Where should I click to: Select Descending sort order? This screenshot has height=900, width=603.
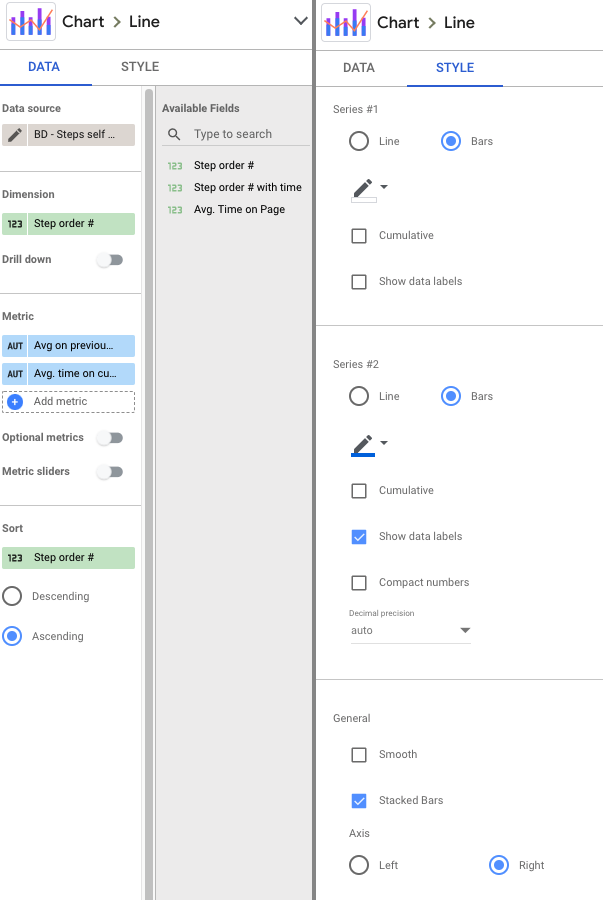point(12,596)
